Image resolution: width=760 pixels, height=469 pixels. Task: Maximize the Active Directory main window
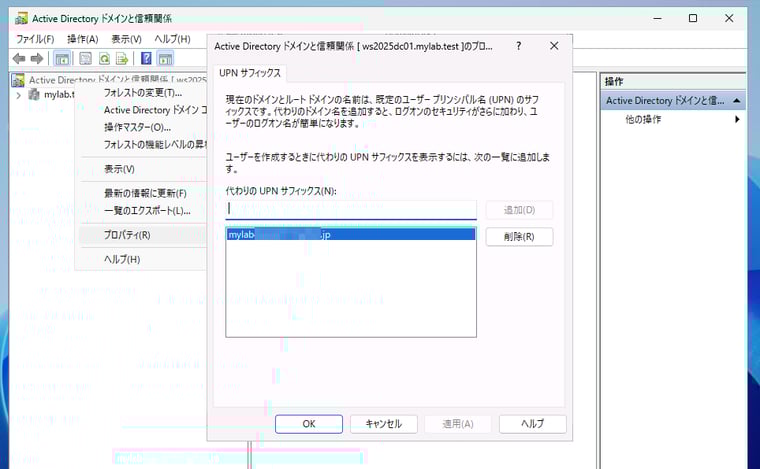click(693, 18)
